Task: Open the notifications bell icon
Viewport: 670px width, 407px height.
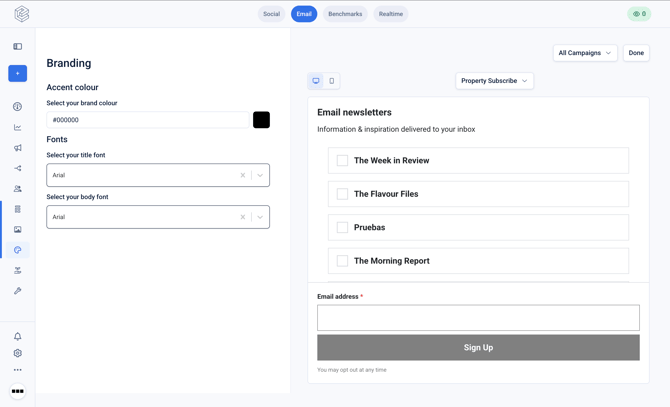Action: tap(18, 337)
